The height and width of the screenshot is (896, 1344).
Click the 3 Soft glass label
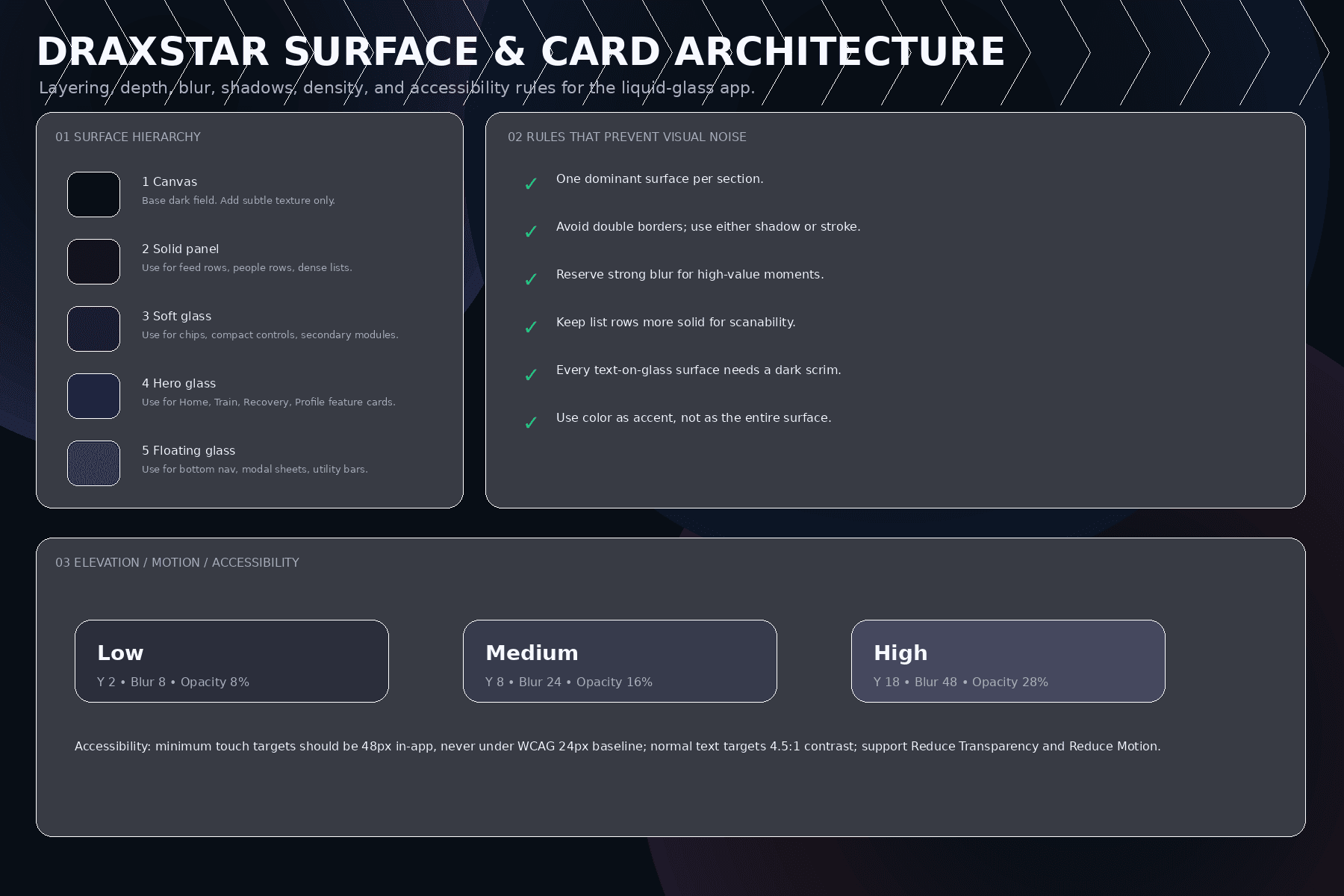pos(176,317)
